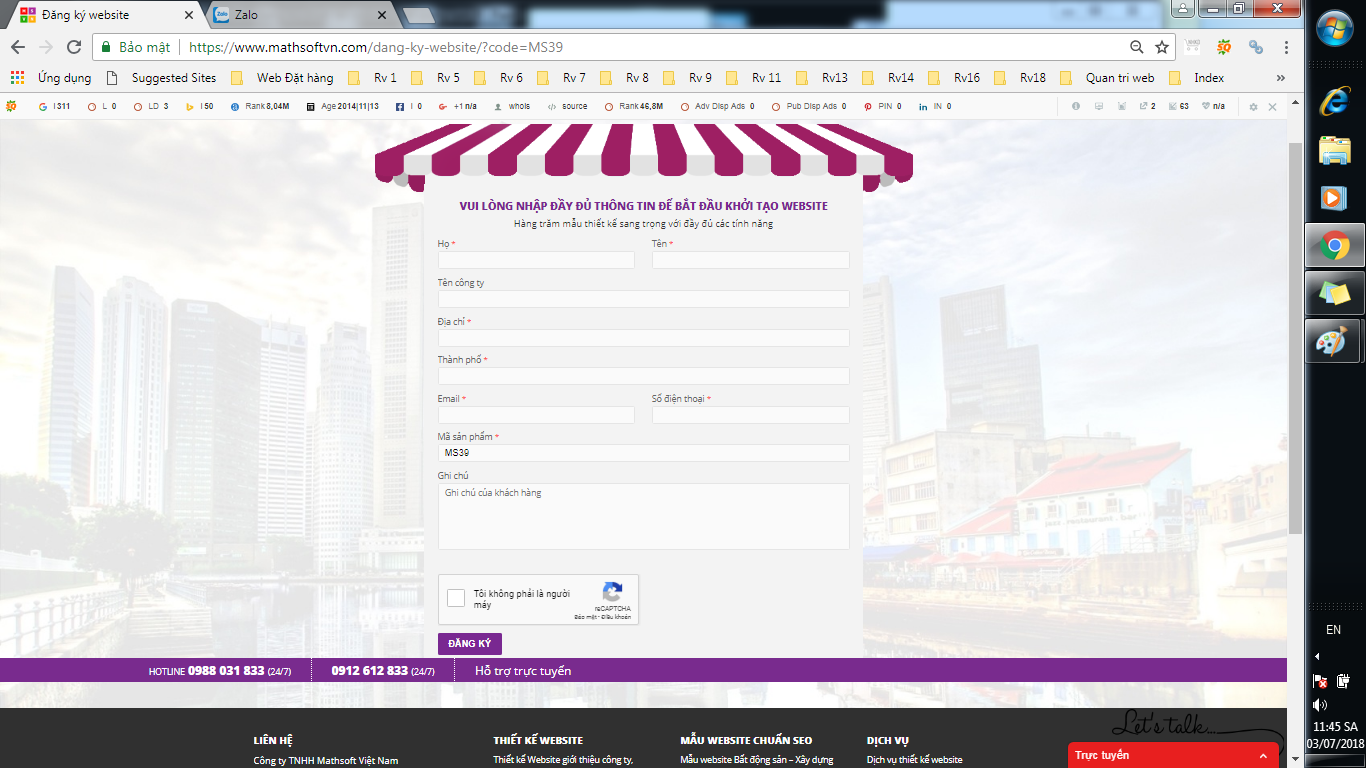Click the SEOquake Facebook likes parameter
Viewport: 1366px width, 768px height.
409,106
